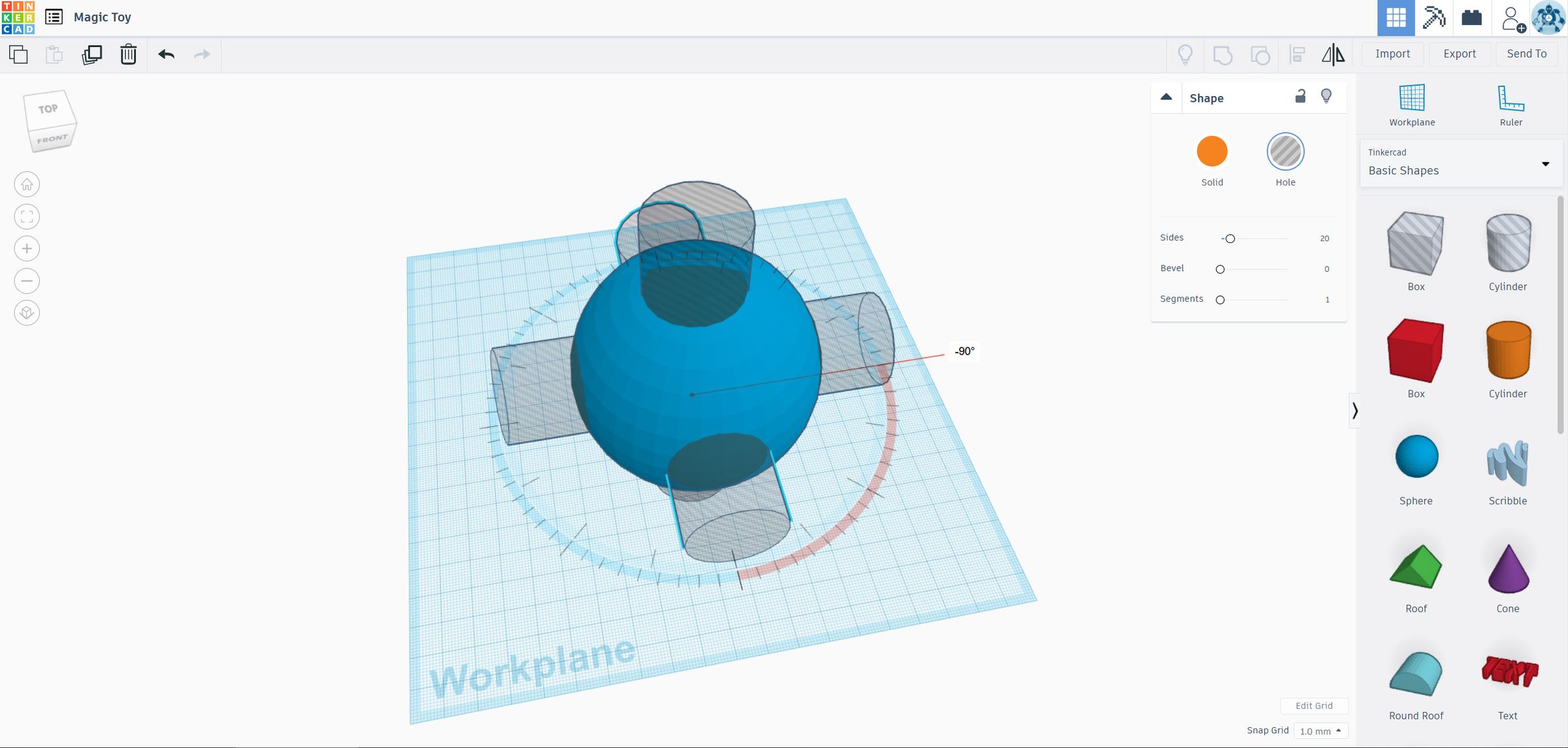Viewport: 1568px width, 748px height.
Task: Toggle the shape lock icon
Action: click(x=1300, y=97)
